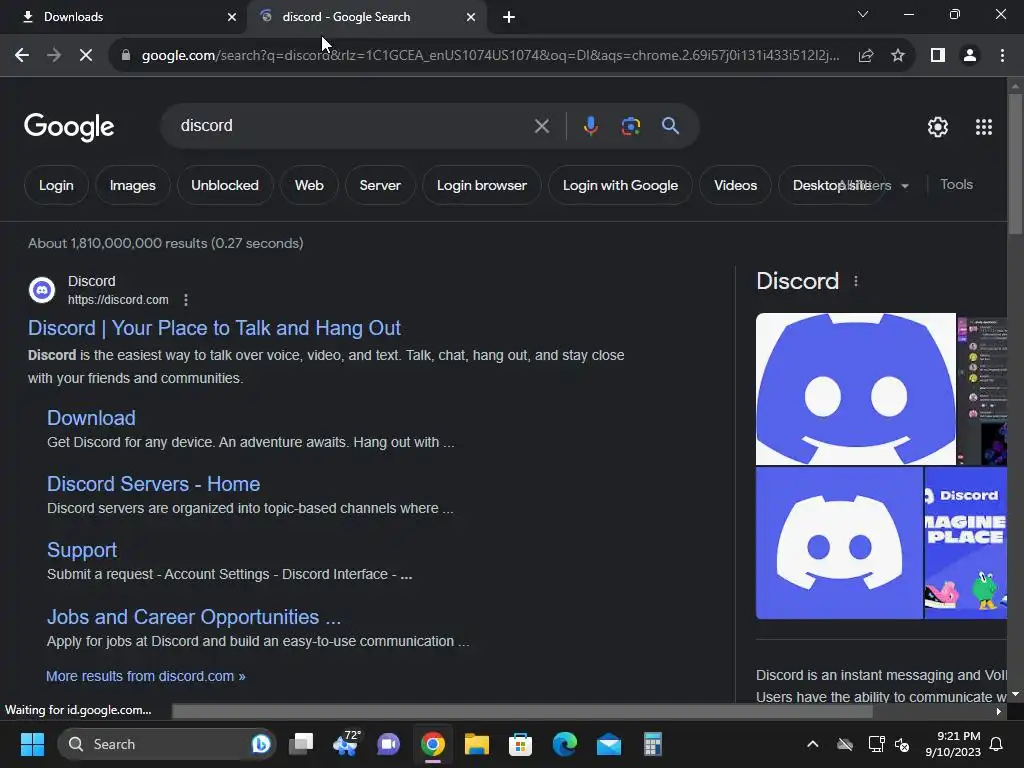Clear the search box with the X
This screenshot has width=1024, height=768.
[x=541, y=126]
